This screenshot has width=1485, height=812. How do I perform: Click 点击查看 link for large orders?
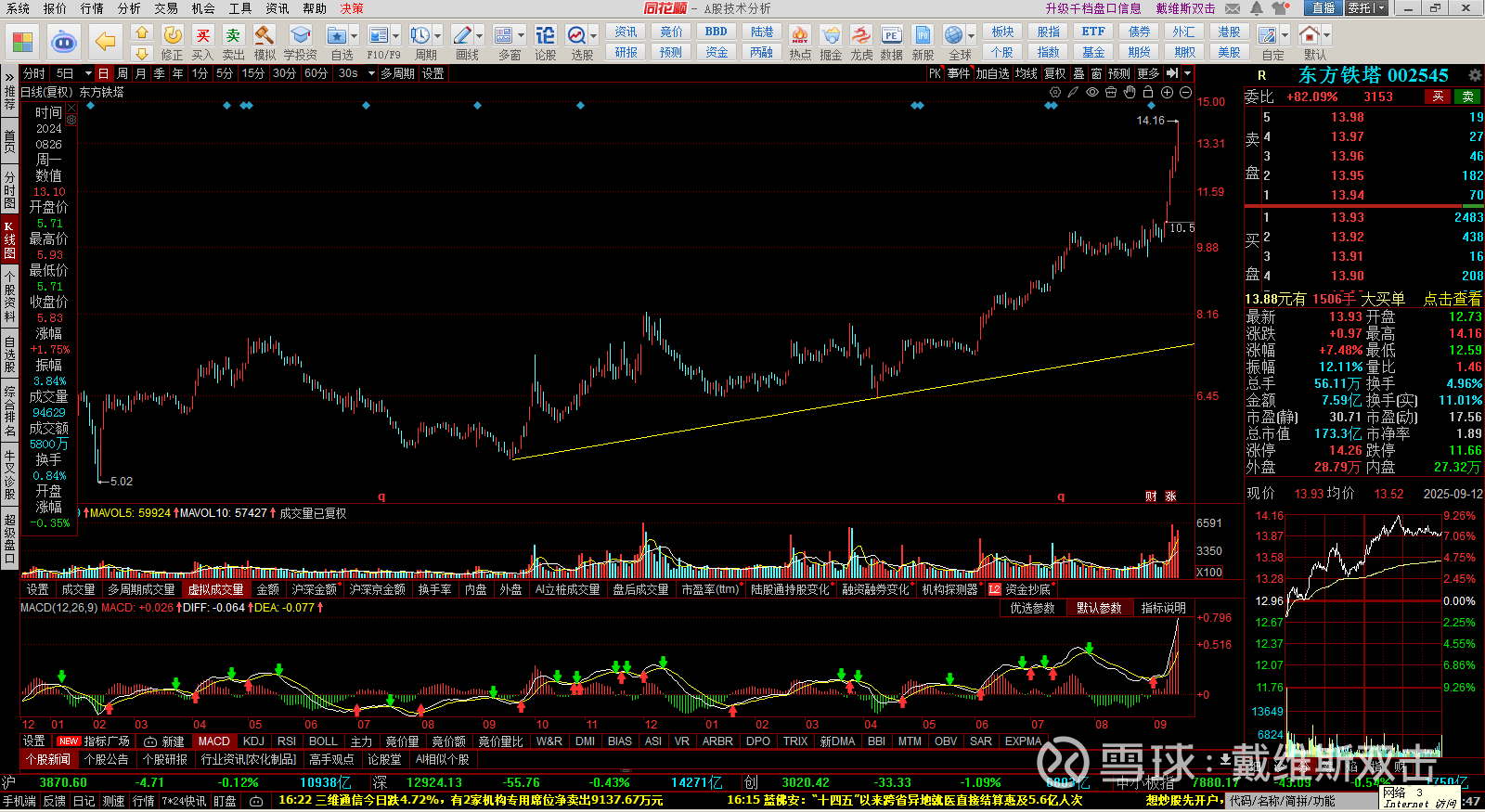coord(1453,299)
